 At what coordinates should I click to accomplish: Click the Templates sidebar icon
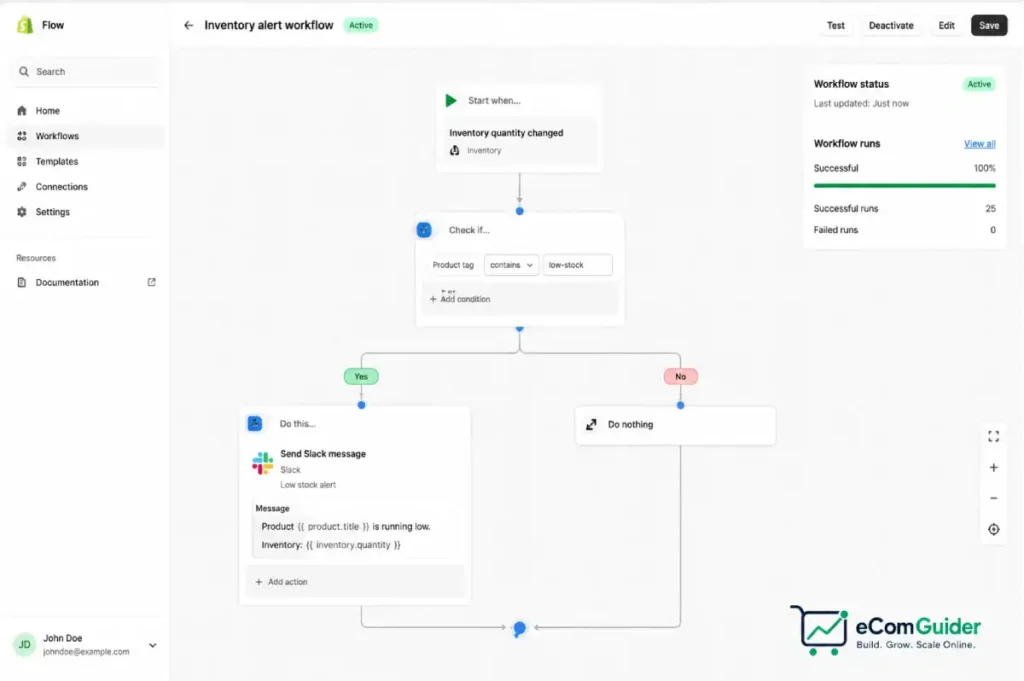[22, 161]
